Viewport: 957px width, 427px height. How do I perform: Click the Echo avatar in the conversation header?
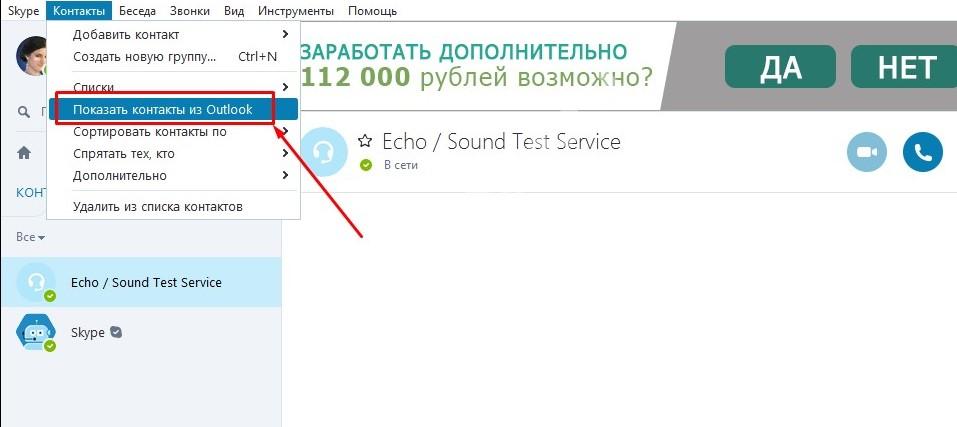click(x=324, y=152)
